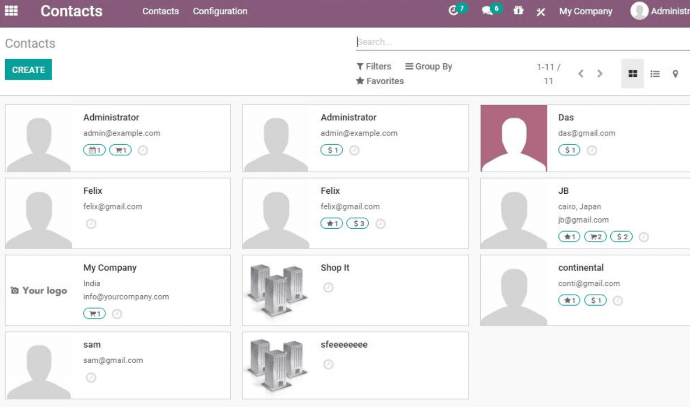Image resolution: width=690 pixels, height=407 pixels.
Task: Click activity clock on My Company card
Action: point(117,314)
